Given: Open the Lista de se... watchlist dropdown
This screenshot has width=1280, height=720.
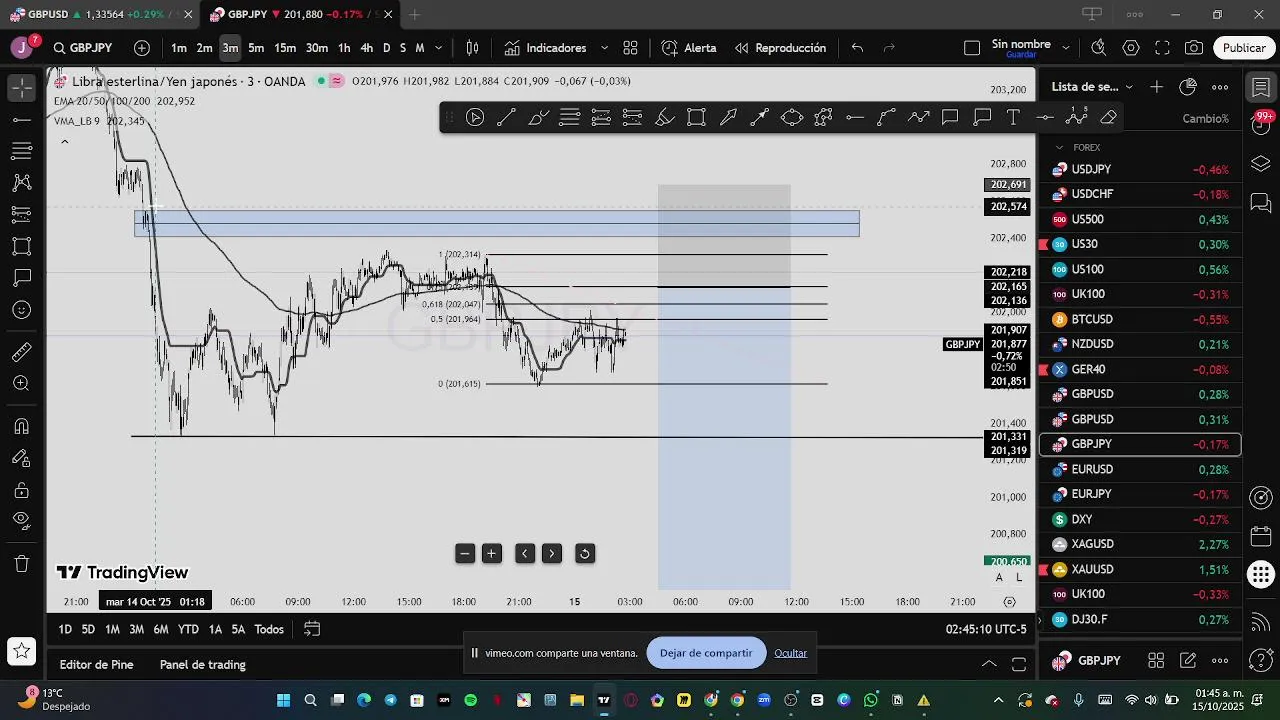Looking at the screenshot, I should (x=1093, y=87).
